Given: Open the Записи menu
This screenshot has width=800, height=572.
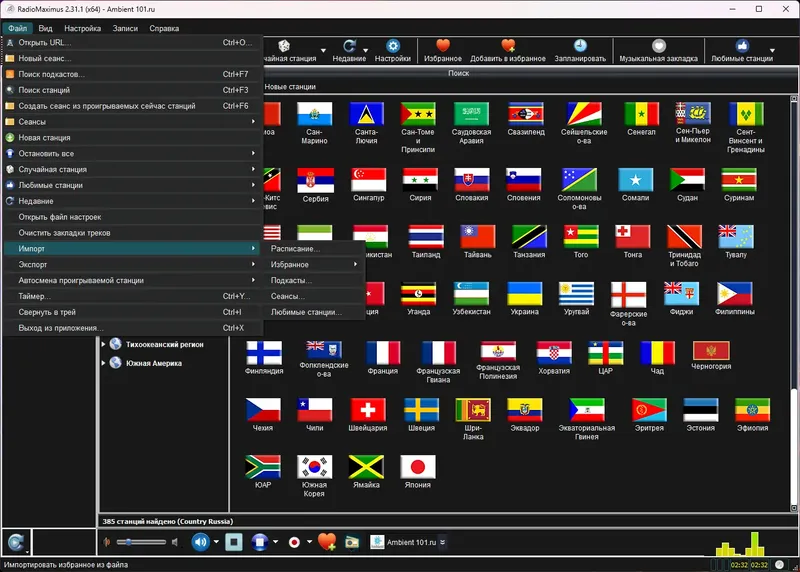Looking at the screenshot, I should pos(125,28).
